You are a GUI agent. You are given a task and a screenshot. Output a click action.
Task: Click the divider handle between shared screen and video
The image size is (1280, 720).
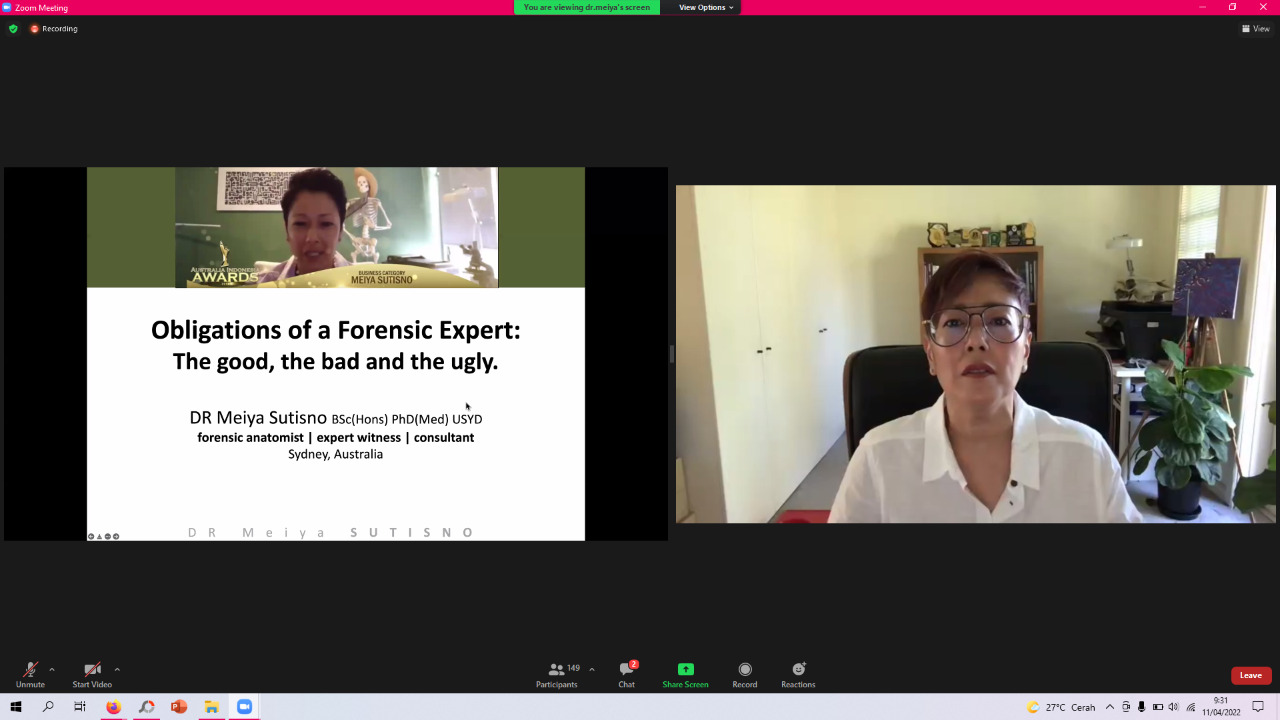coord(671,354)
